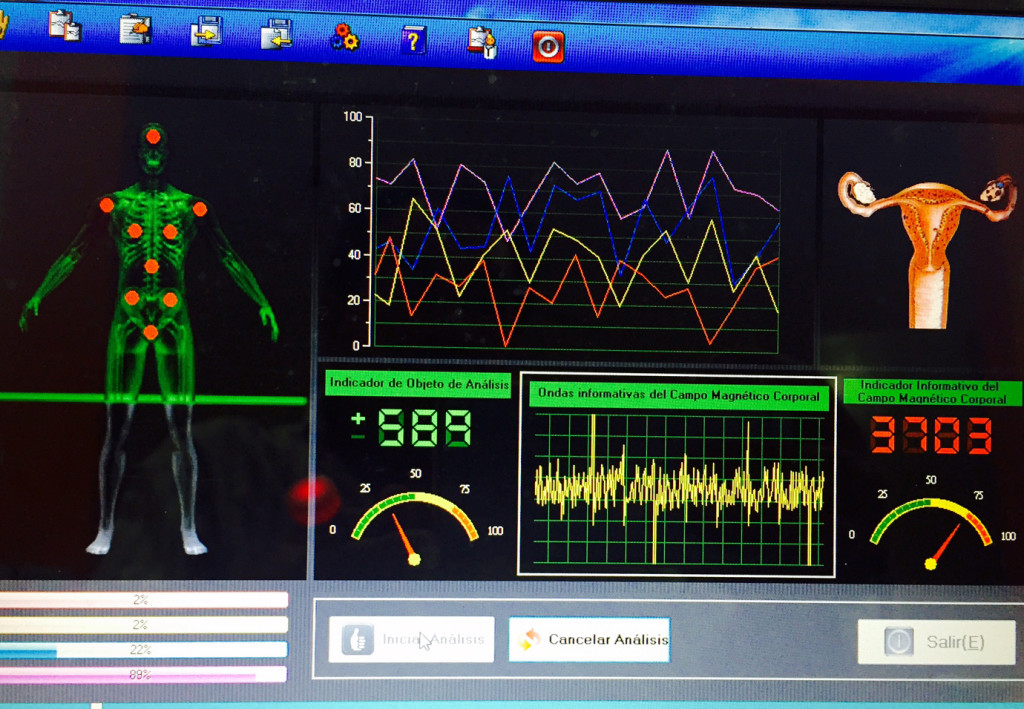Viewport: 1024px width, 709px height.
Task: Click the Ondas informativas waveform graph
Action: (677, 487)
